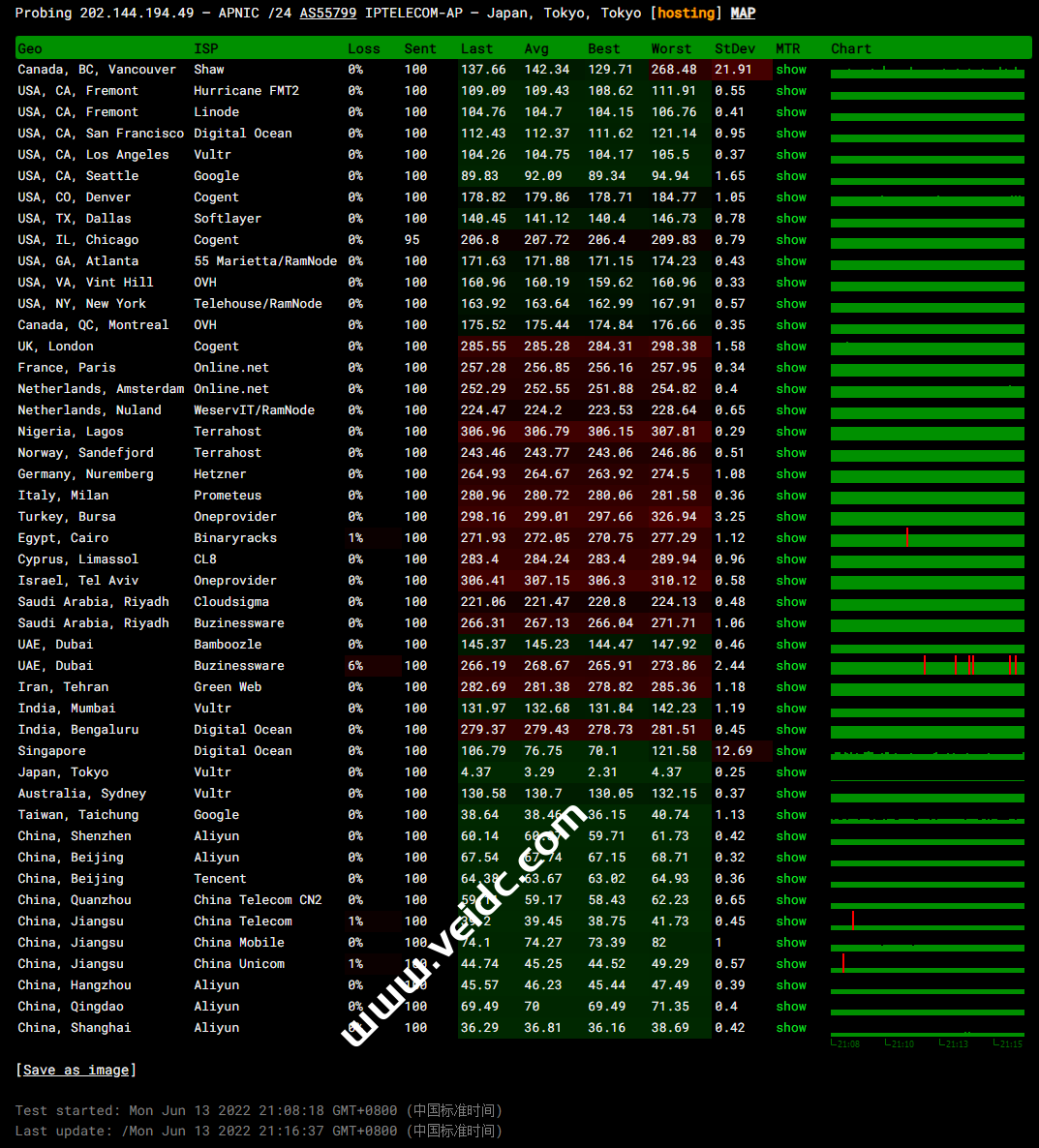The image size is (1039, 1148).
Task: Click the Worst column header
Action: pos(671,48)
